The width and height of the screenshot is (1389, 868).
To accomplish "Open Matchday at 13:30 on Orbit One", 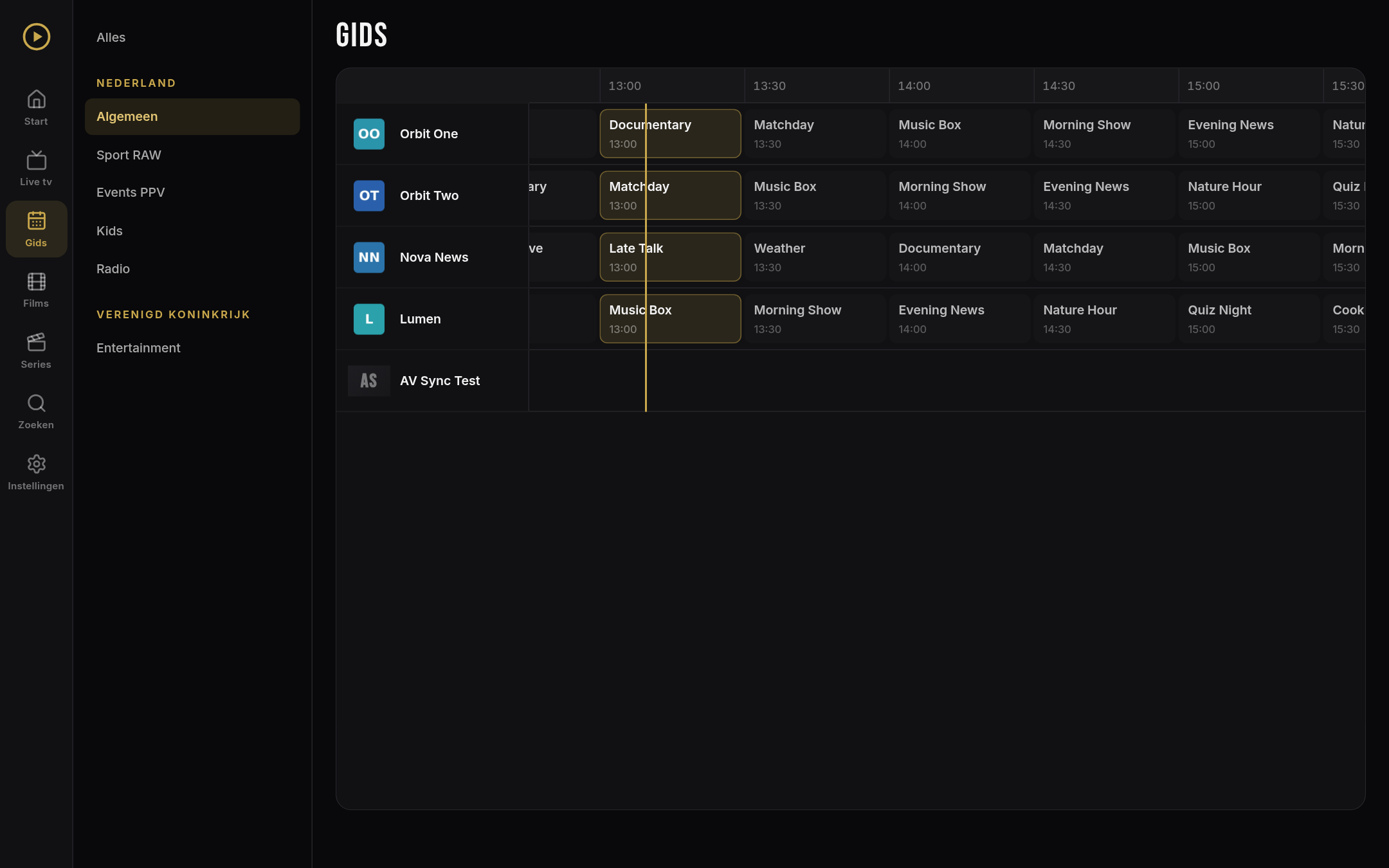I will [x=815, y=134].
